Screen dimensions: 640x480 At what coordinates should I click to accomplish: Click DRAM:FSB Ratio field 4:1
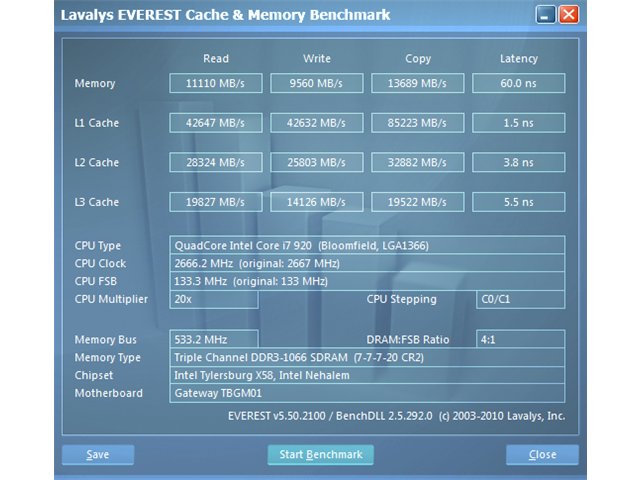520,339
